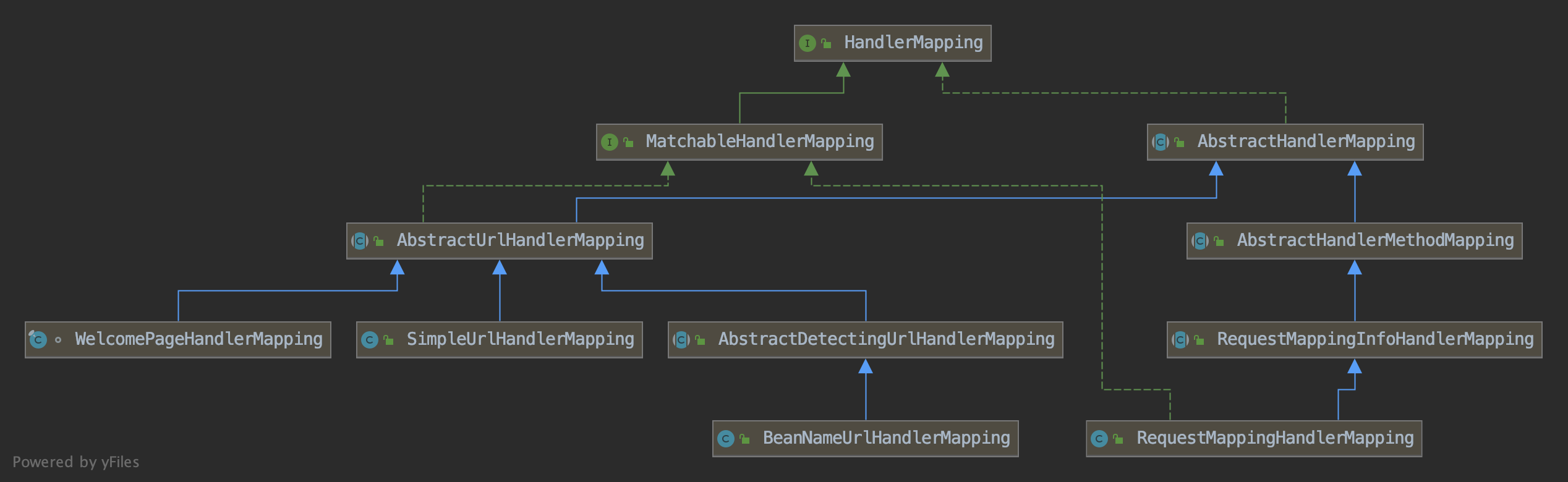This screenshot has height=482, width=1568.
Task: Click the interface icon on MatchableHandlerMapping node
Action: 609,142
